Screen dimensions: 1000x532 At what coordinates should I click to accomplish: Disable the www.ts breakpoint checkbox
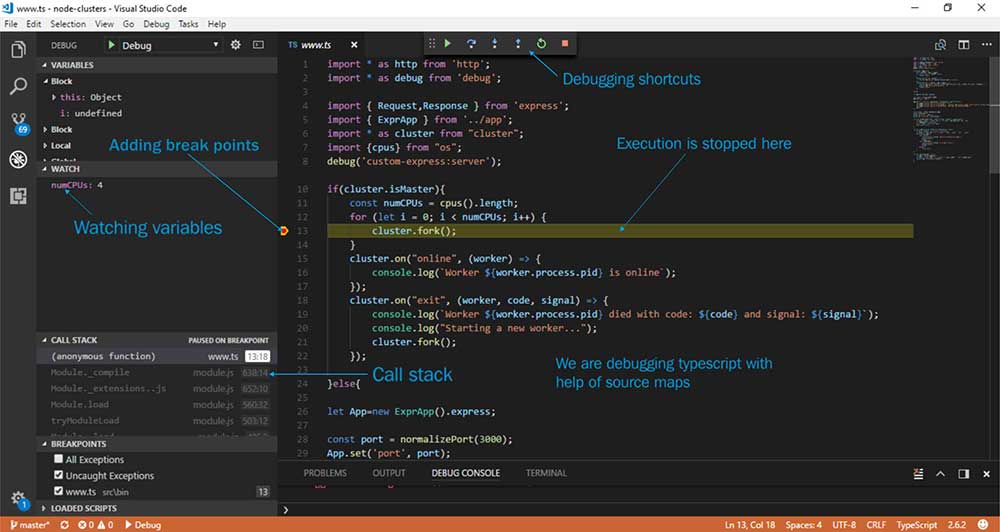tap(59, 491)
